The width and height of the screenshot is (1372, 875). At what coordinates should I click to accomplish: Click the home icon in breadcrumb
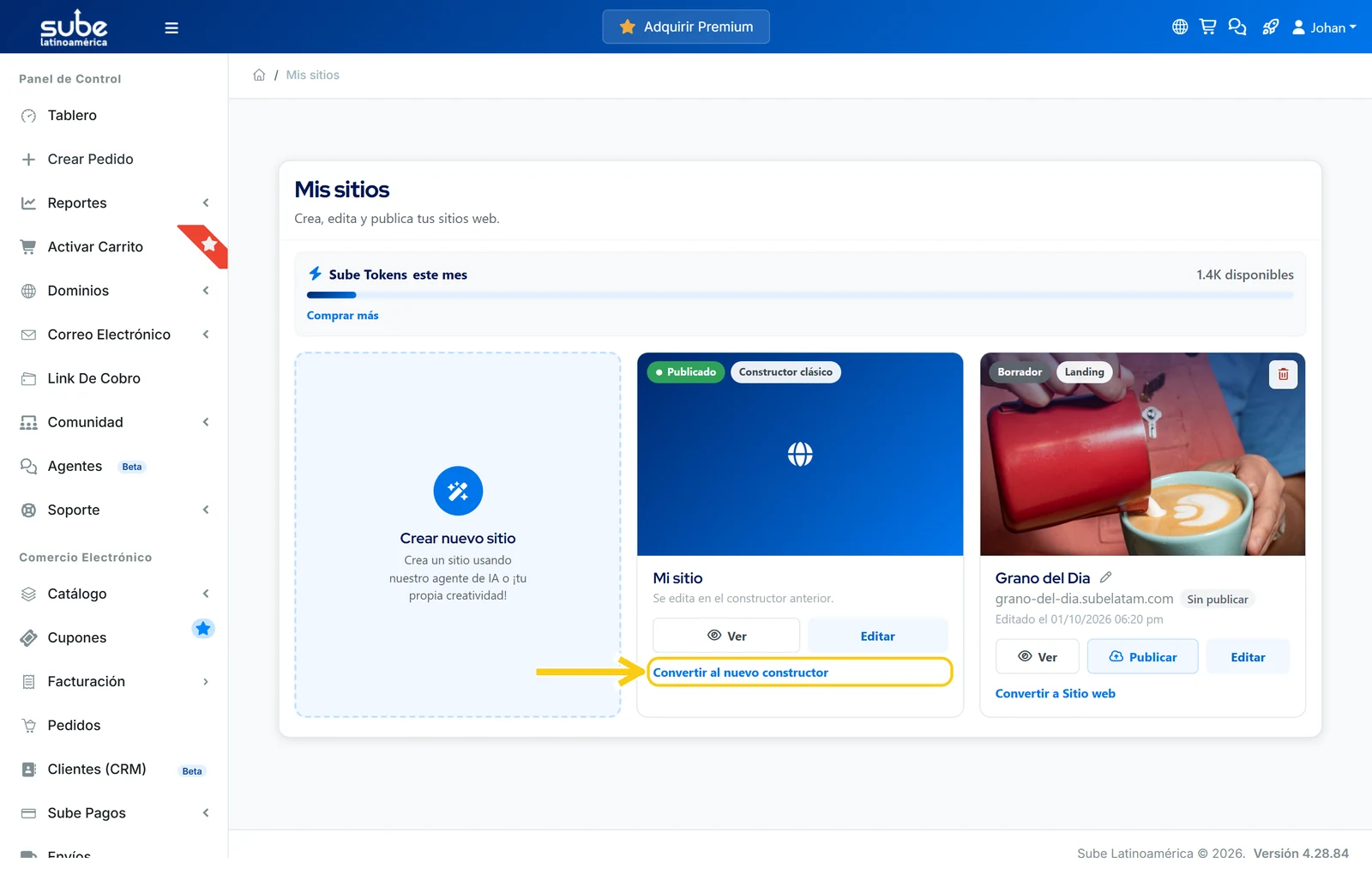coord(259,75)
